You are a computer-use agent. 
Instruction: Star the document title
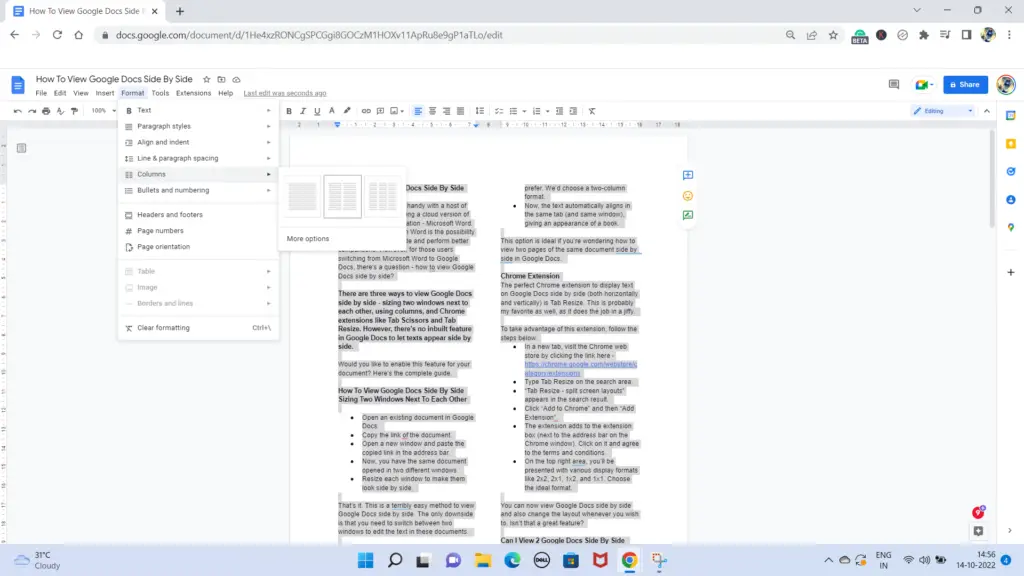[x=206, y=79]
